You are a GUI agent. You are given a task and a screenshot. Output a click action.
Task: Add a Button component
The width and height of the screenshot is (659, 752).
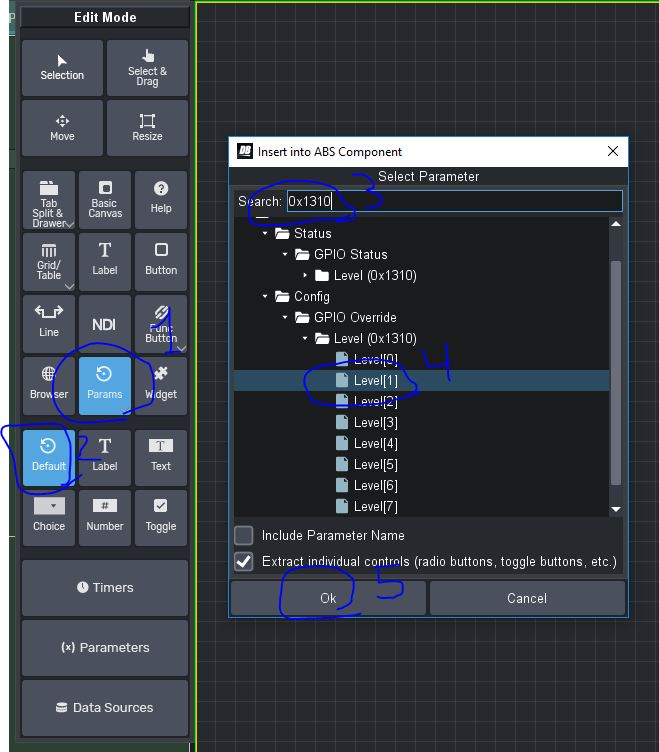(x=161, y=262)
